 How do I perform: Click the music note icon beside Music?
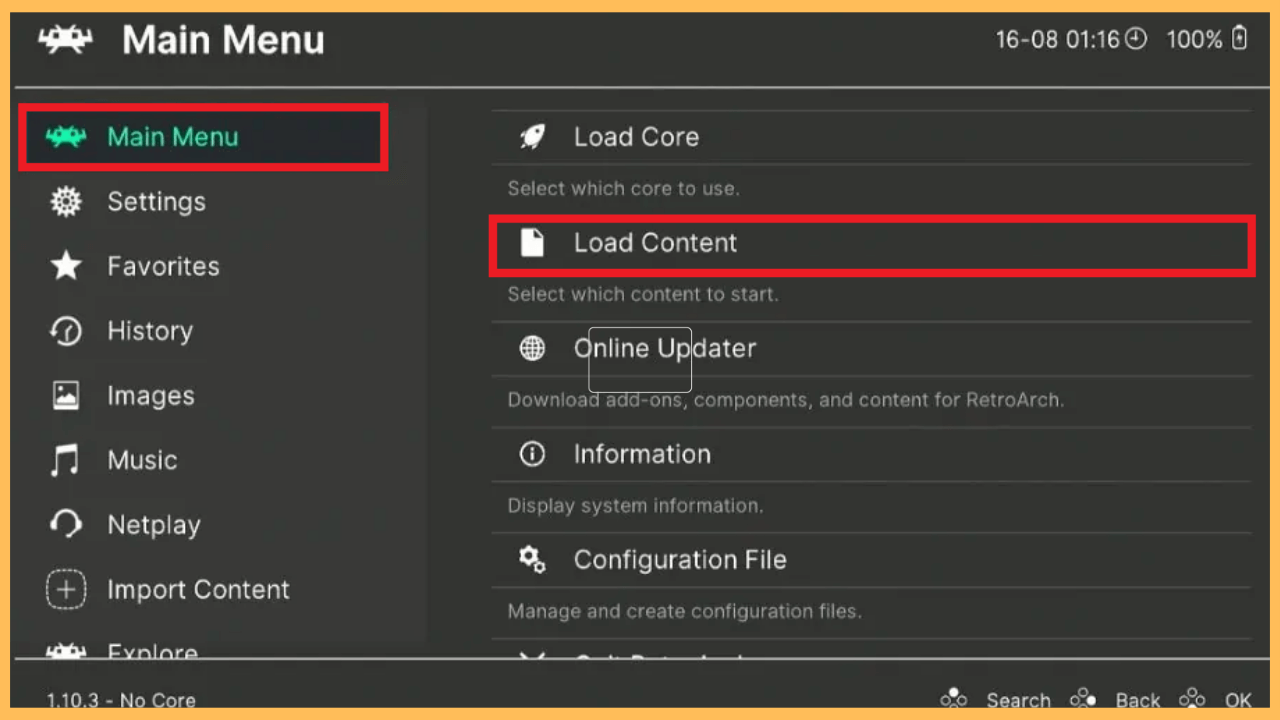click(x=65, y=460)
